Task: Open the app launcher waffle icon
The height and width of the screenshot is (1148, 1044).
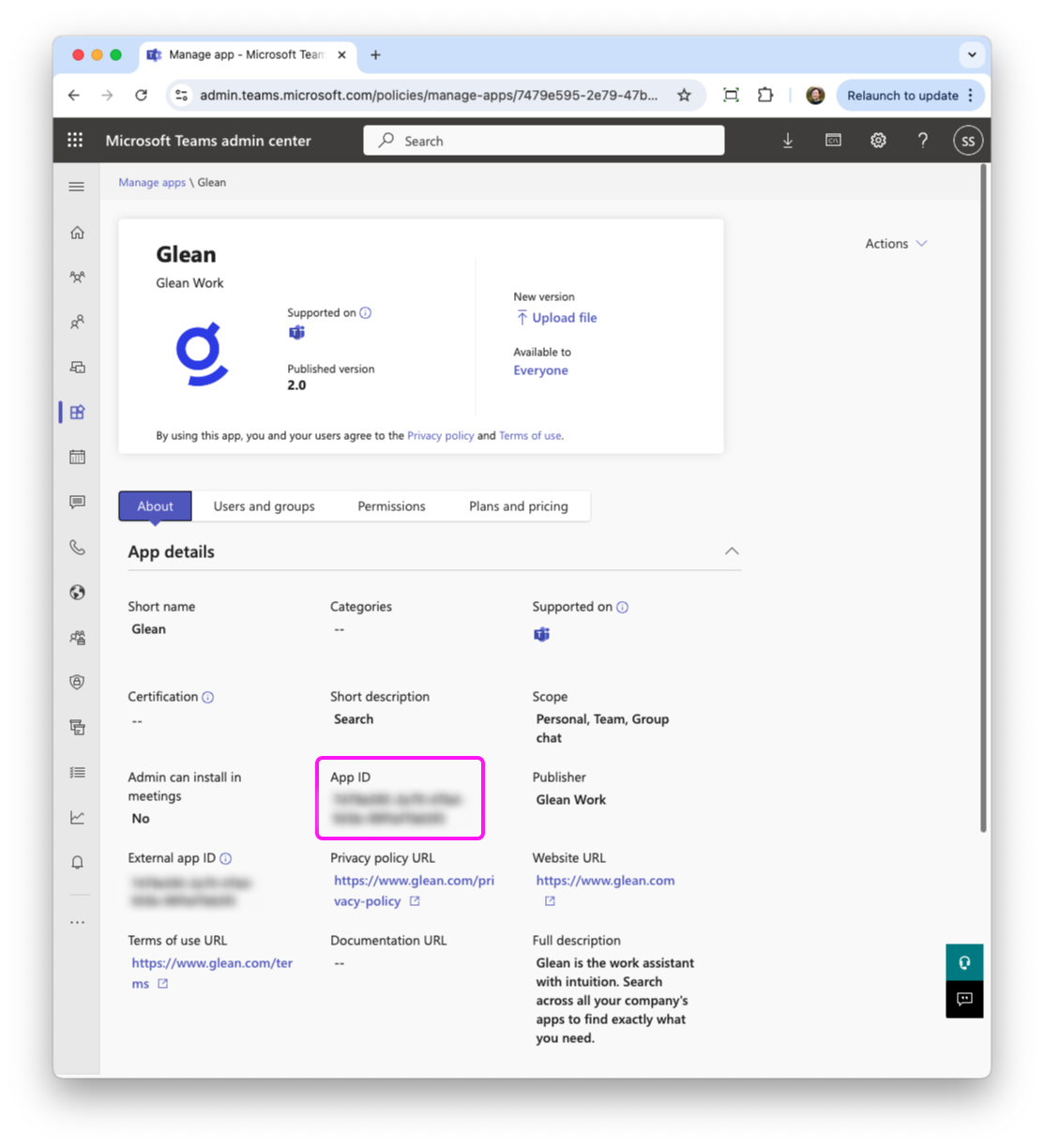Action: (x=75, y=141)
